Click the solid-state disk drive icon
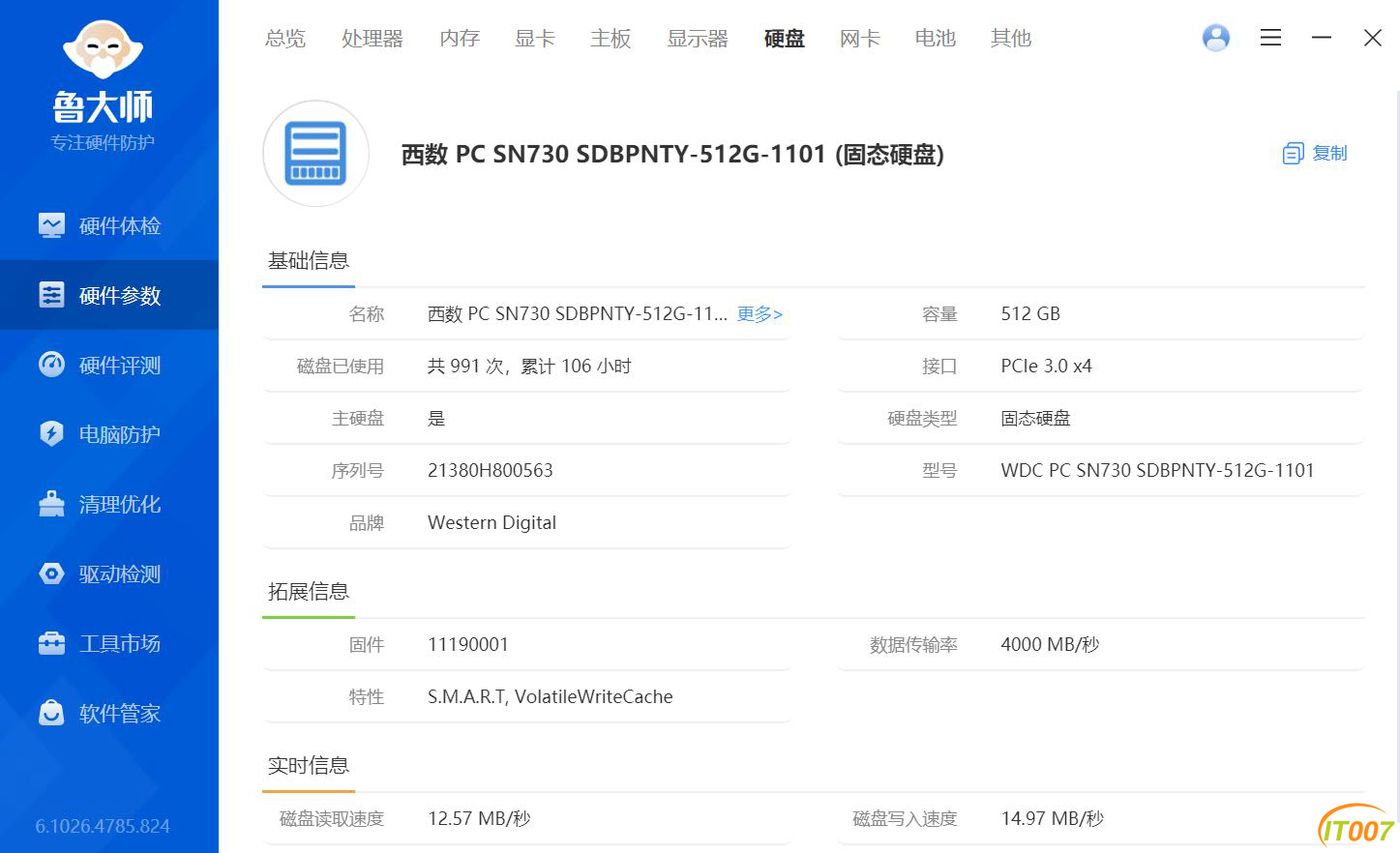1400x853 pixels. 315,154
